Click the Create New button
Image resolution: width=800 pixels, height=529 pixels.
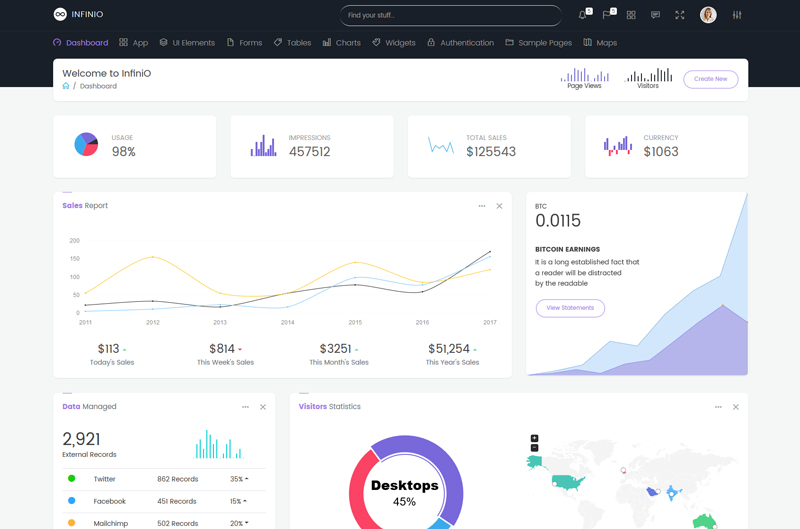tap(711, 79)
